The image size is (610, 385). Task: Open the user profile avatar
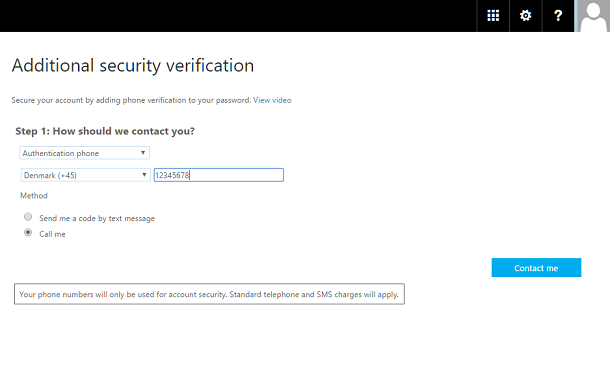pyautogui.click(x=592, y=16)
